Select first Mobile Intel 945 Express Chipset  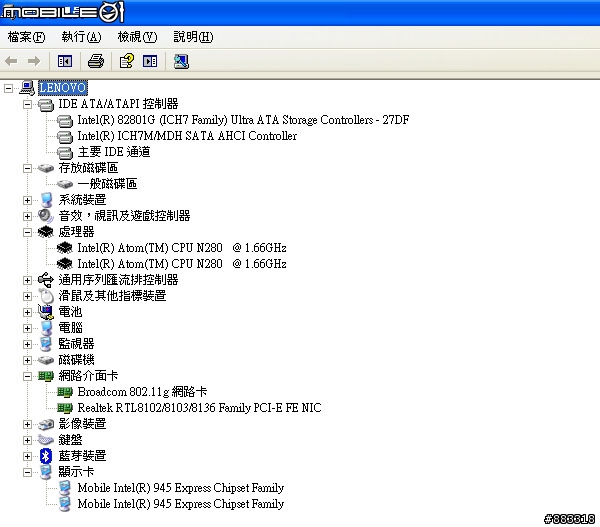(181, 488)
